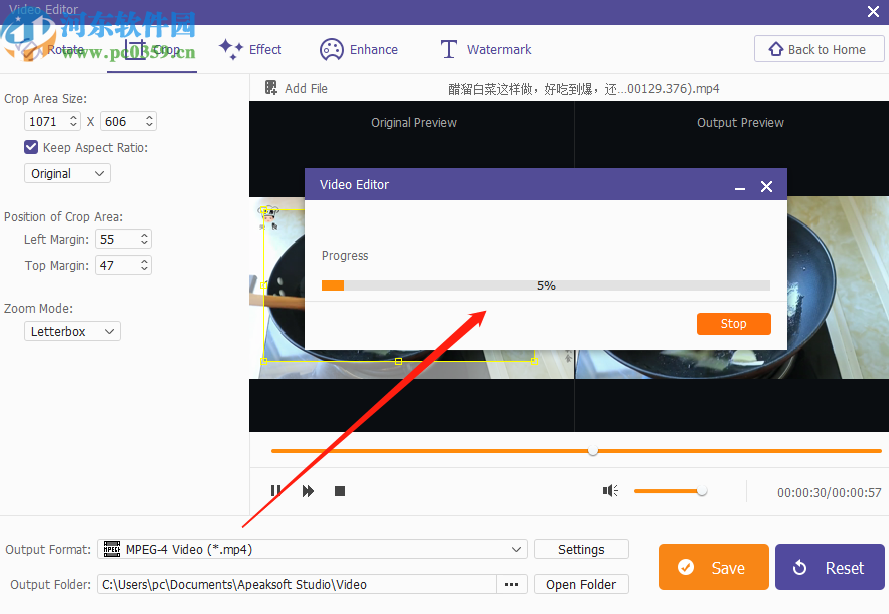Click the Left Margin stepper arrows
This screenshot has height=614, width=889.
(x=145, y=239)
